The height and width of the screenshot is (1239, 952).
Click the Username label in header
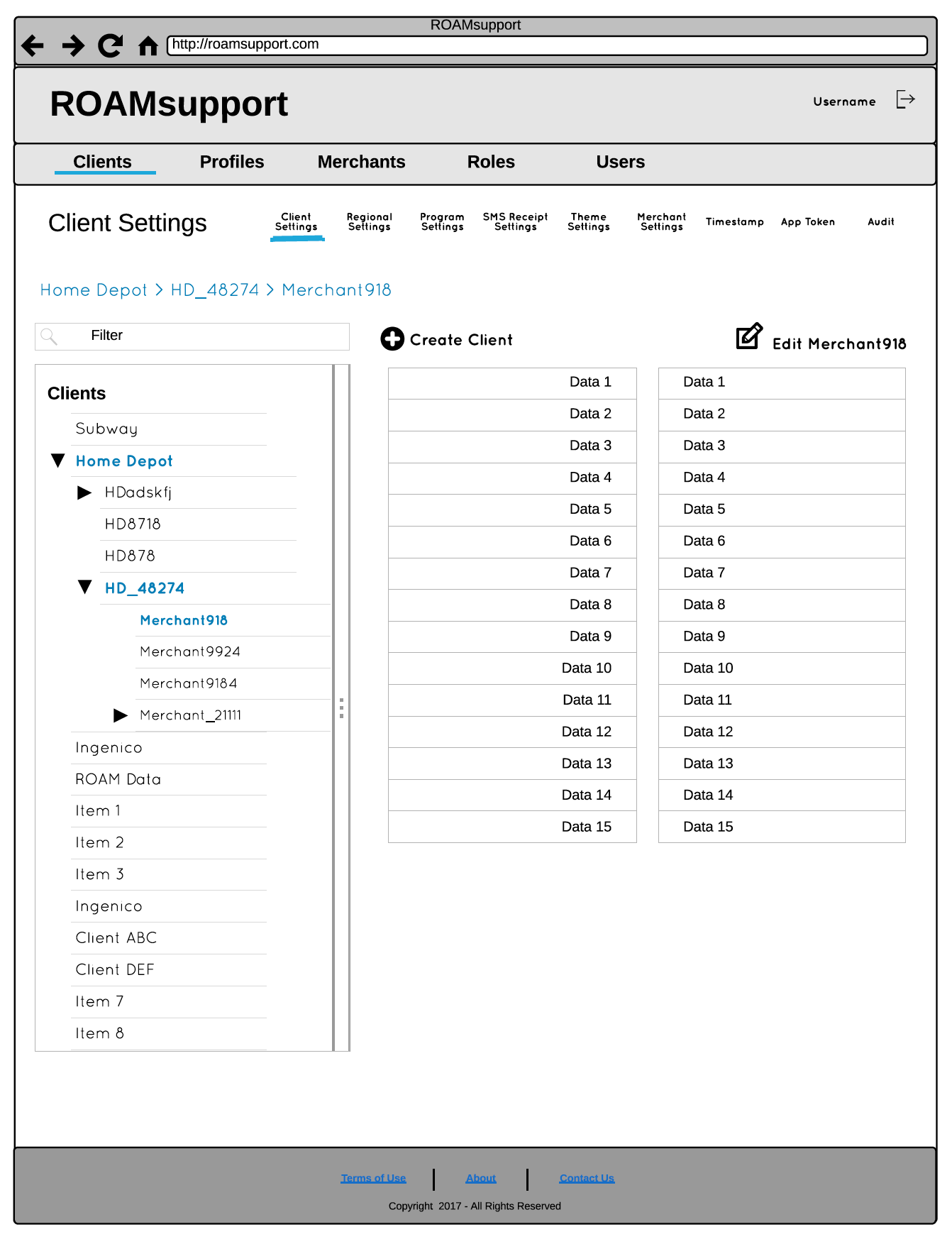pos(844,101)
